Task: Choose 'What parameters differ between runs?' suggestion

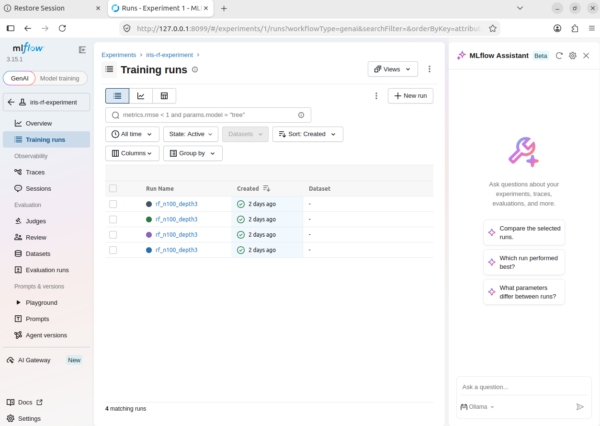Action: pyautogui.click(x=524, y=292)
